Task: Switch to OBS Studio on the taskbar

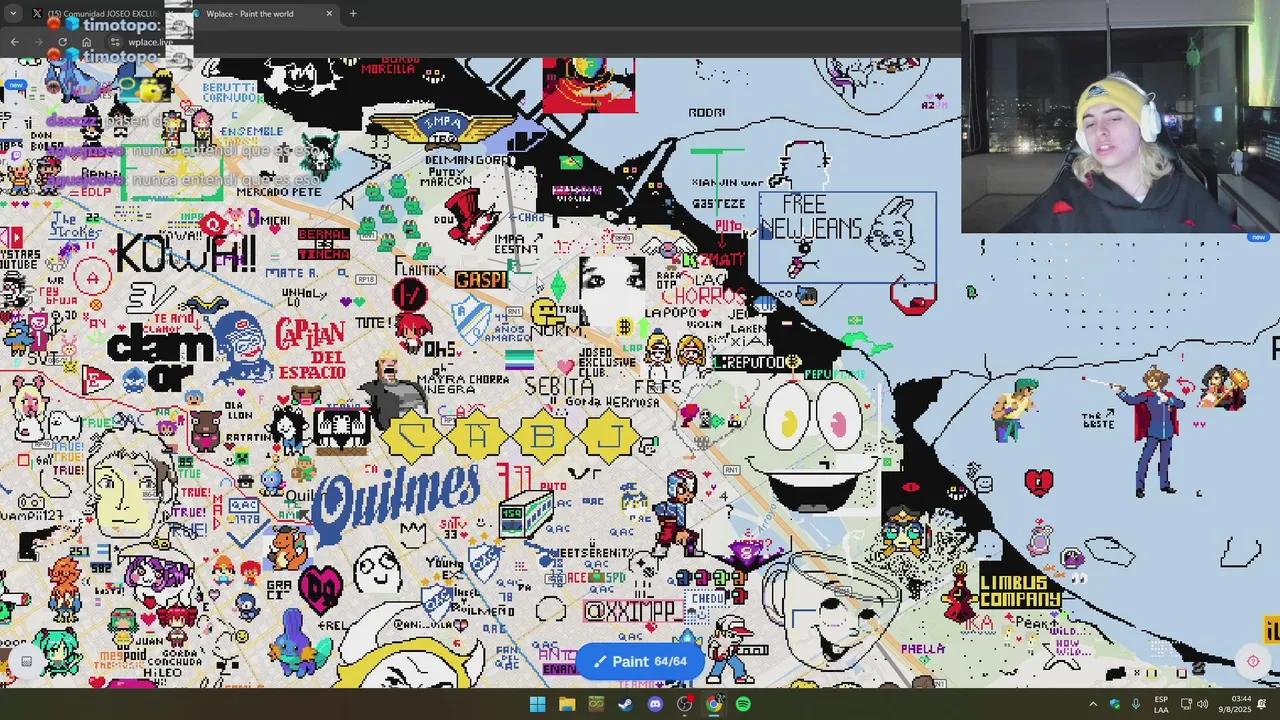Action: [684, 704]
